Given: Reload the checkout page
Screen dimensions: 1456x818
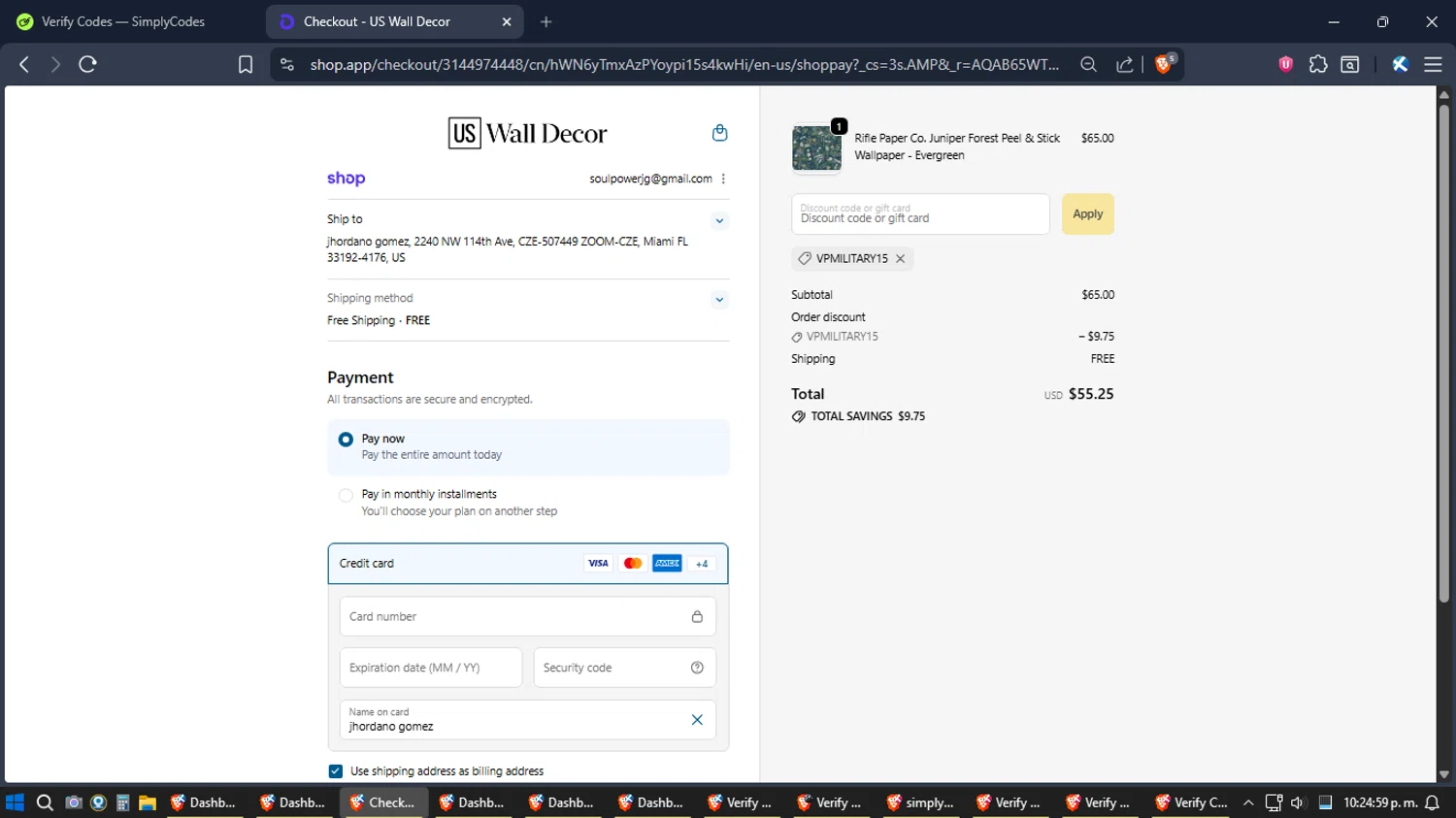Looking at the screenshot, I should tap(87, 64).
